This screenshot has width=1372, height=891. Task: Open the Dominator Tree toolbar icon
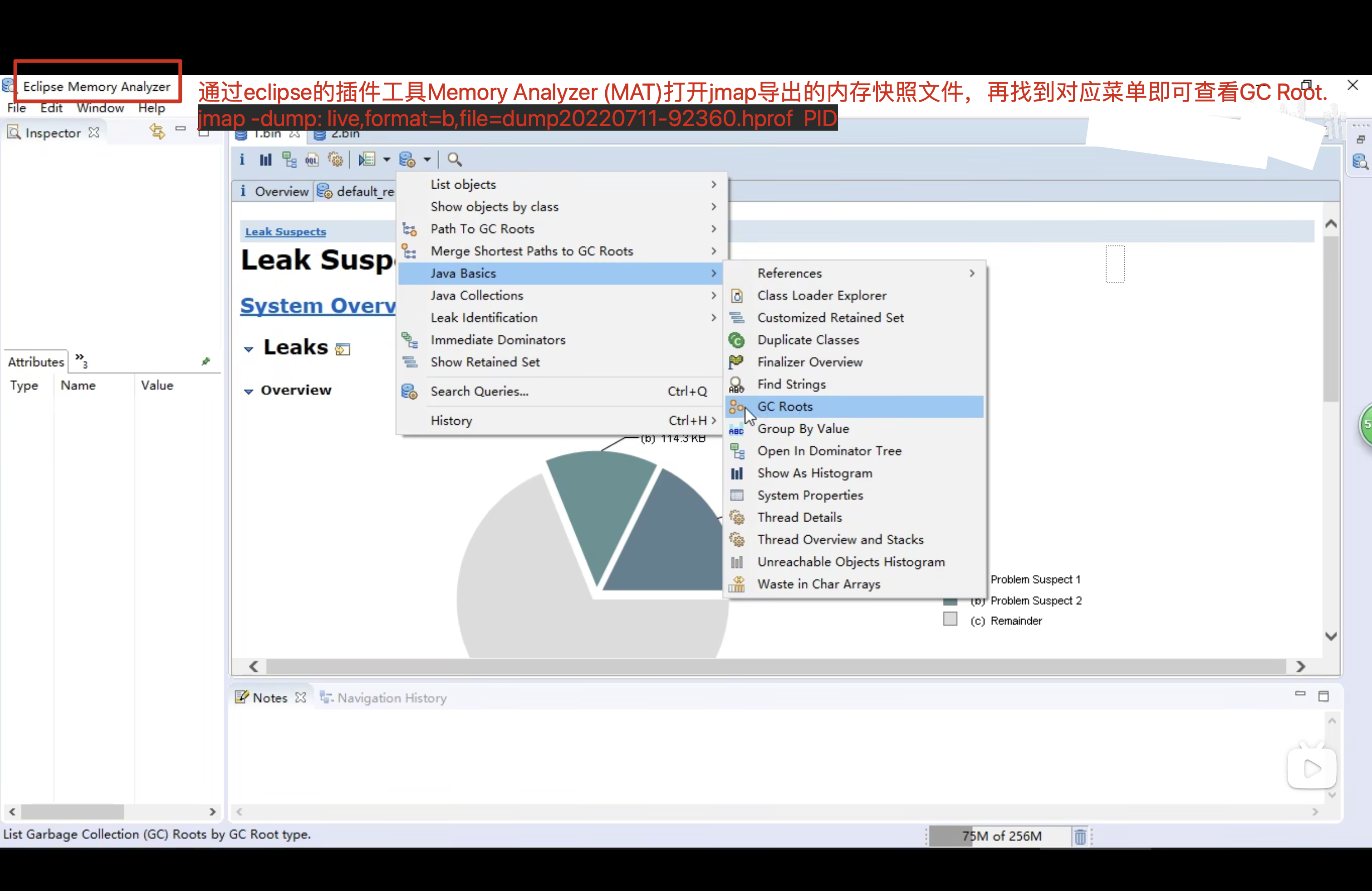pyautogui.click(x=289, y=160)
